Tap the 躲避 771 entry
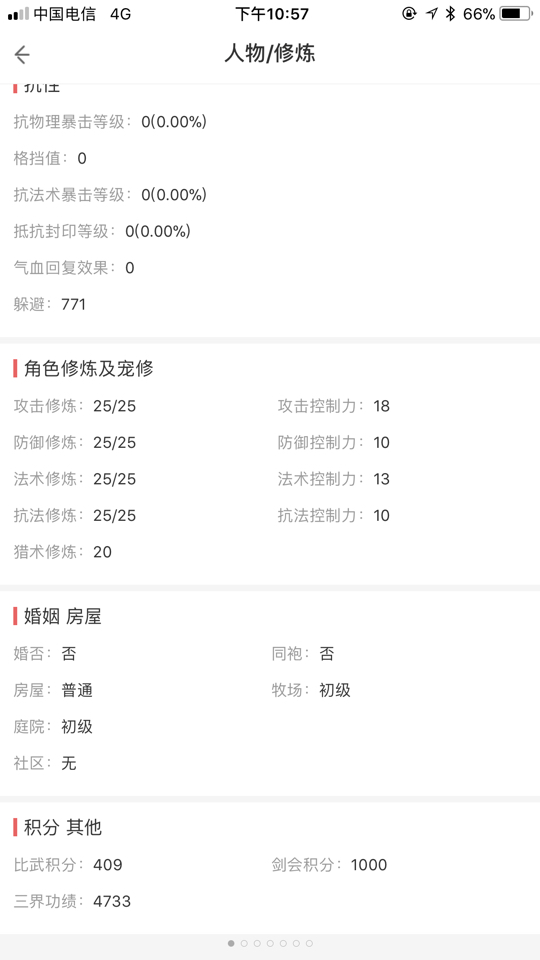540x960 pixels. coord(50,304)
